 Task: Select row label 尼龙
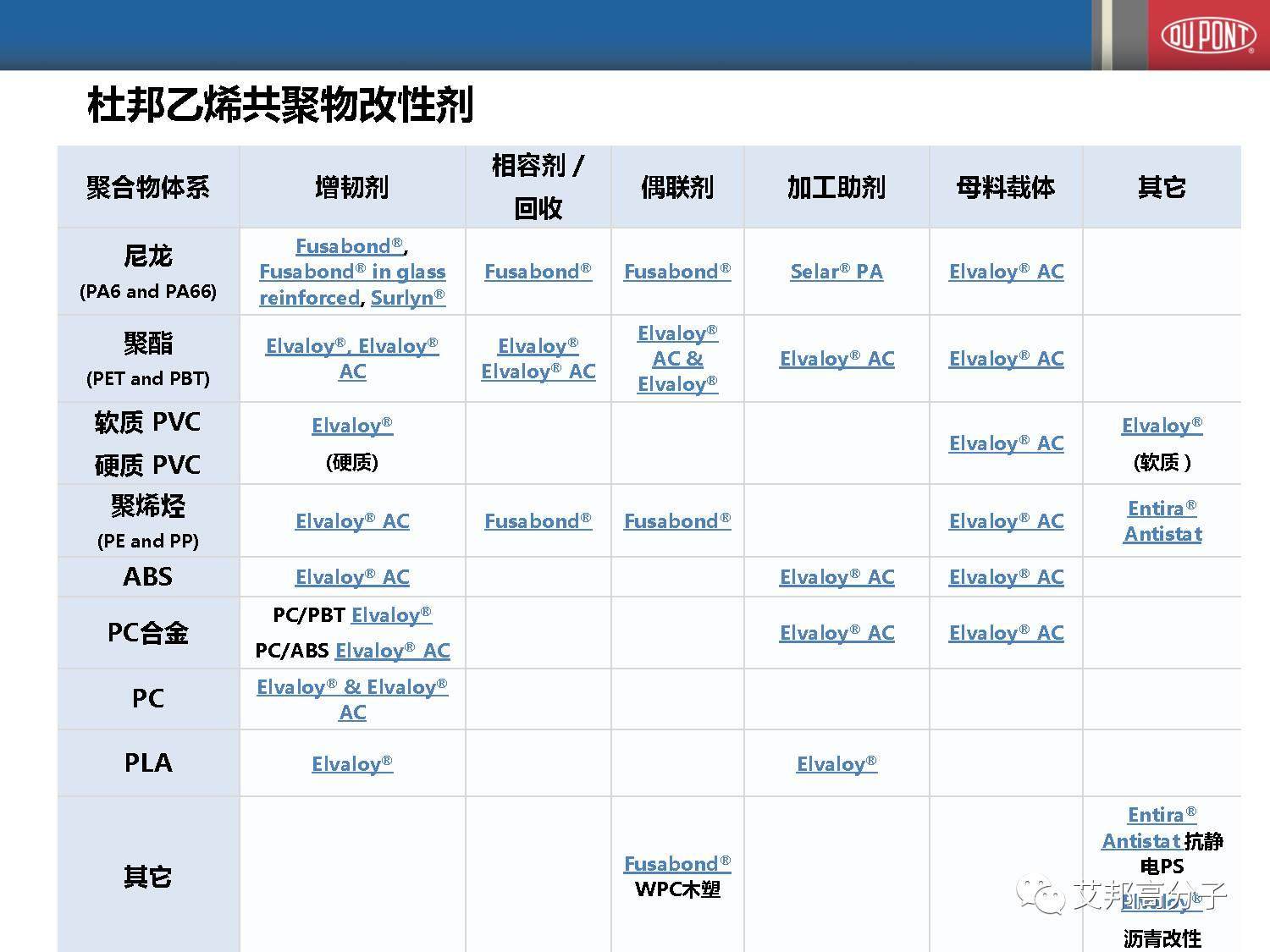point(148,256)
